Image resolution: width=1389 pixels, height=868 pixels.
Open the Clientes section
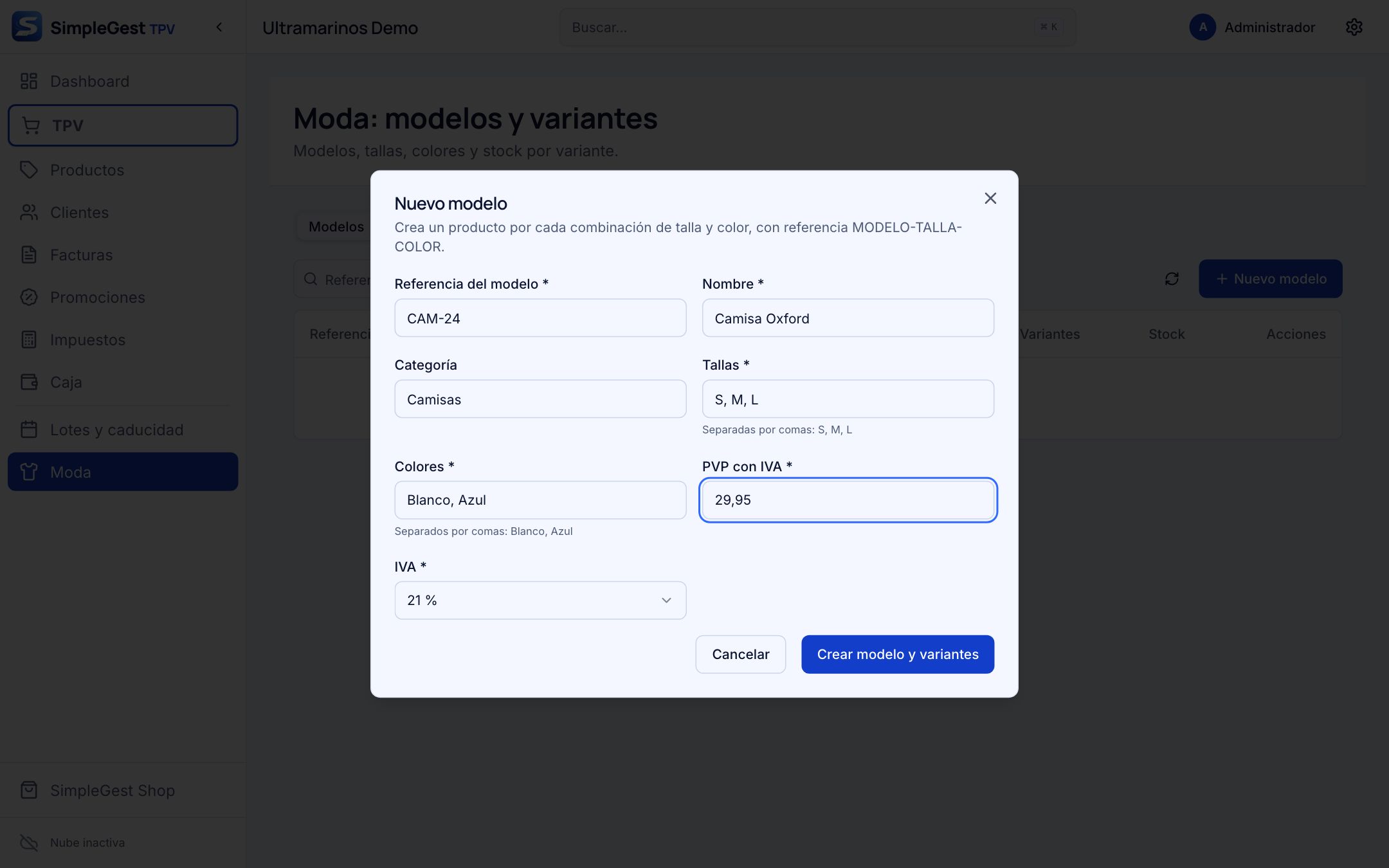123,212
